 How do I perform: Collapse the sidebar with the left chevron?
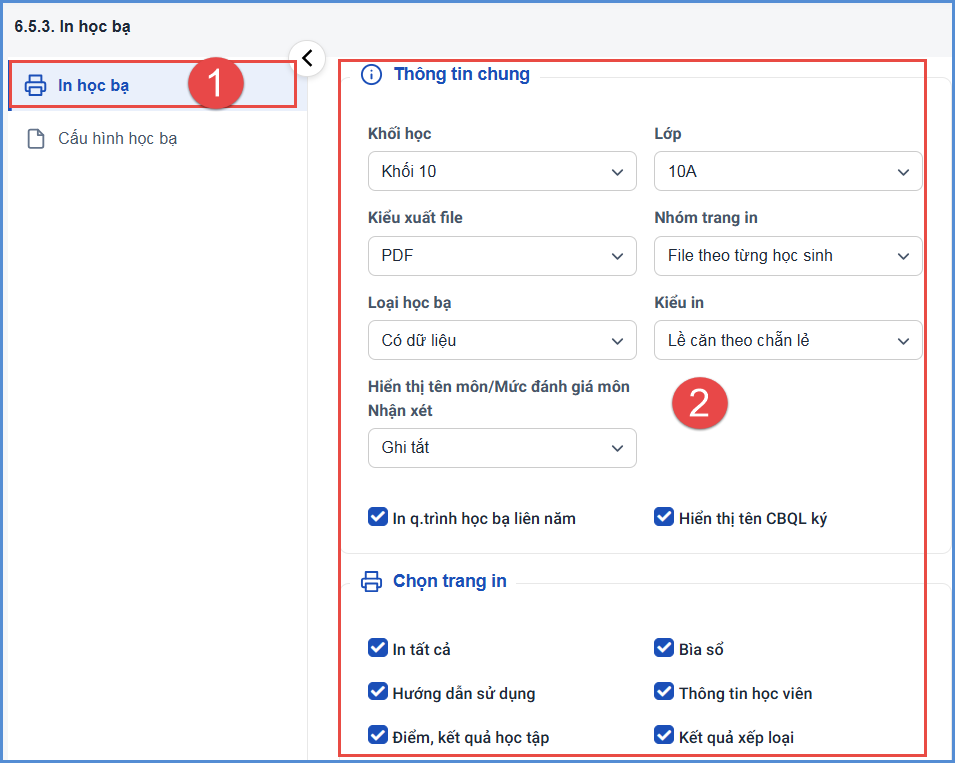(307, 58)
